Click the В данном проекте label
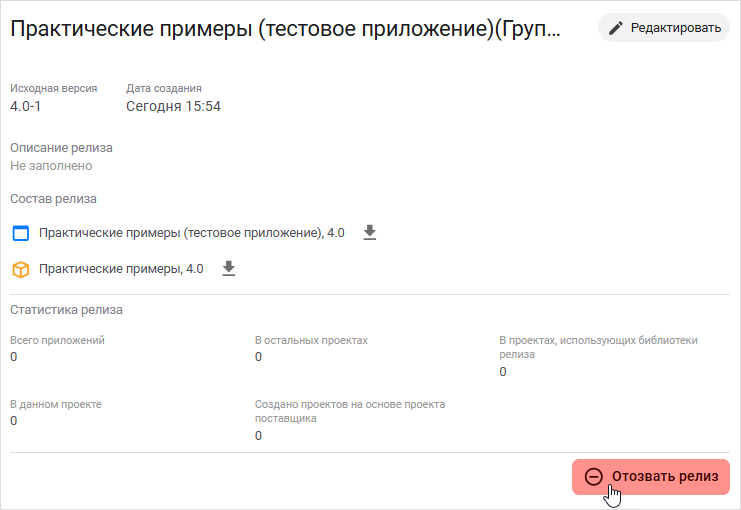Image resolution: width=741 pixels, height=510 pixels. (56, 405)
